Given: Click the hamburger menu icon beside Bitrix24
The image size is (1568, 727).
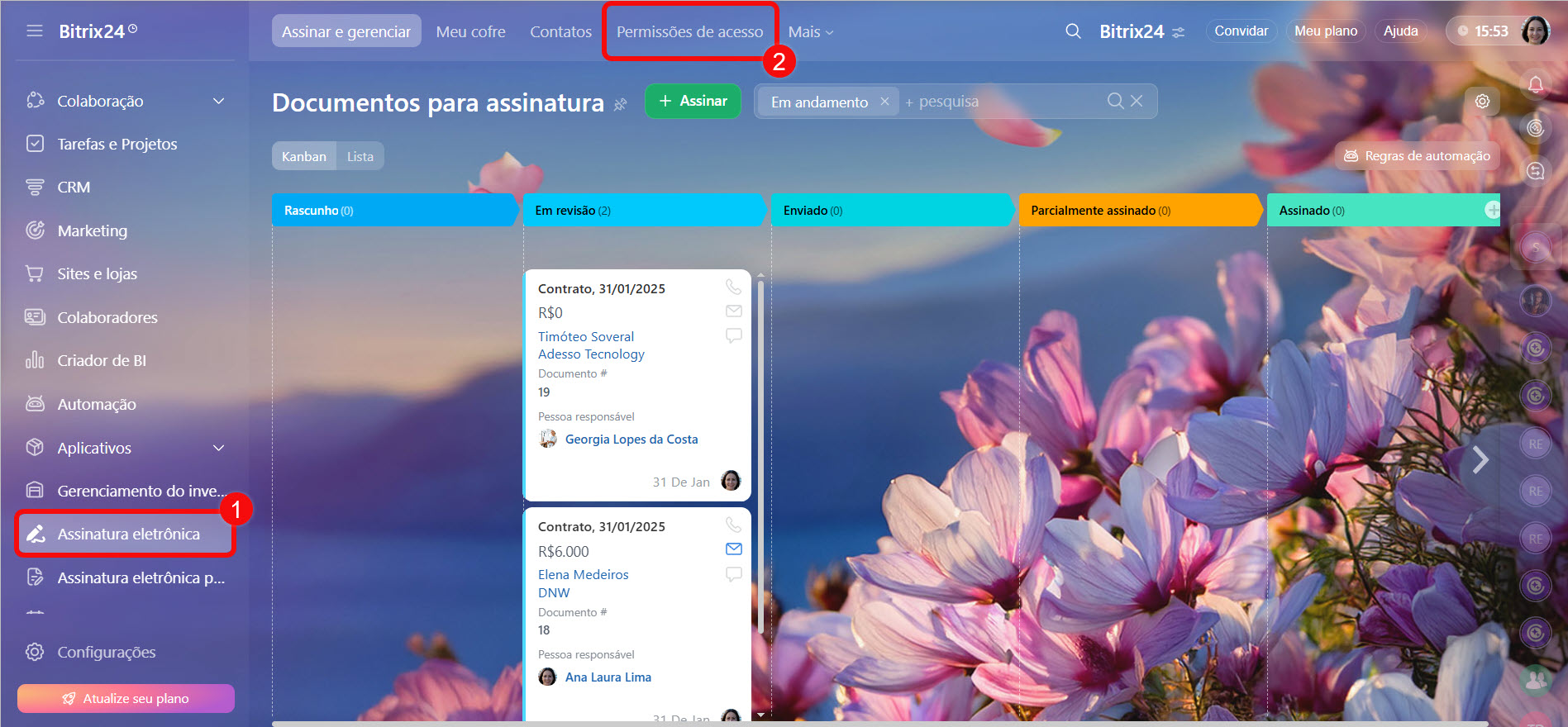Looking at the screenshot, I should click(34, 31).
